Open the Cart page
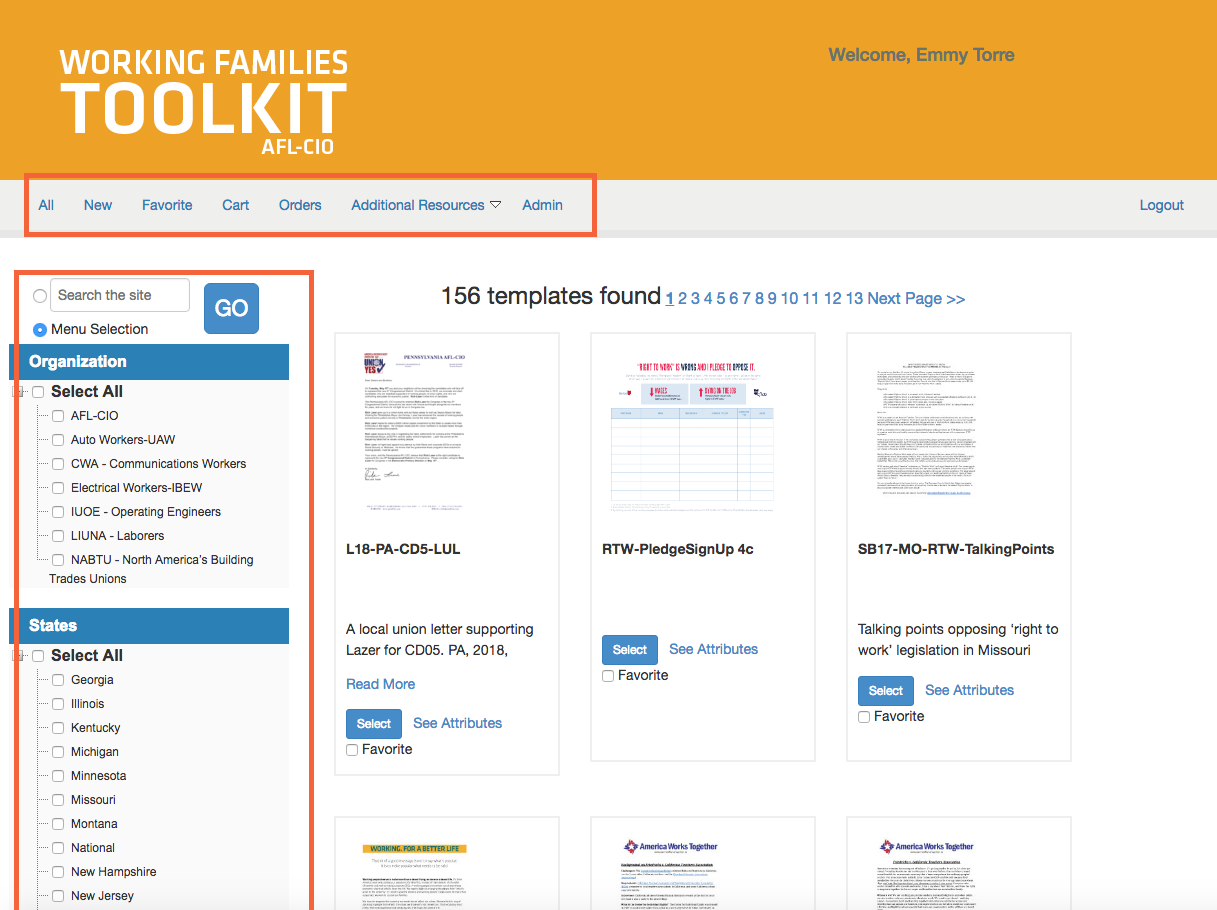The width and height of the screenshot is (1217, 910). click(x=236, y=205)
